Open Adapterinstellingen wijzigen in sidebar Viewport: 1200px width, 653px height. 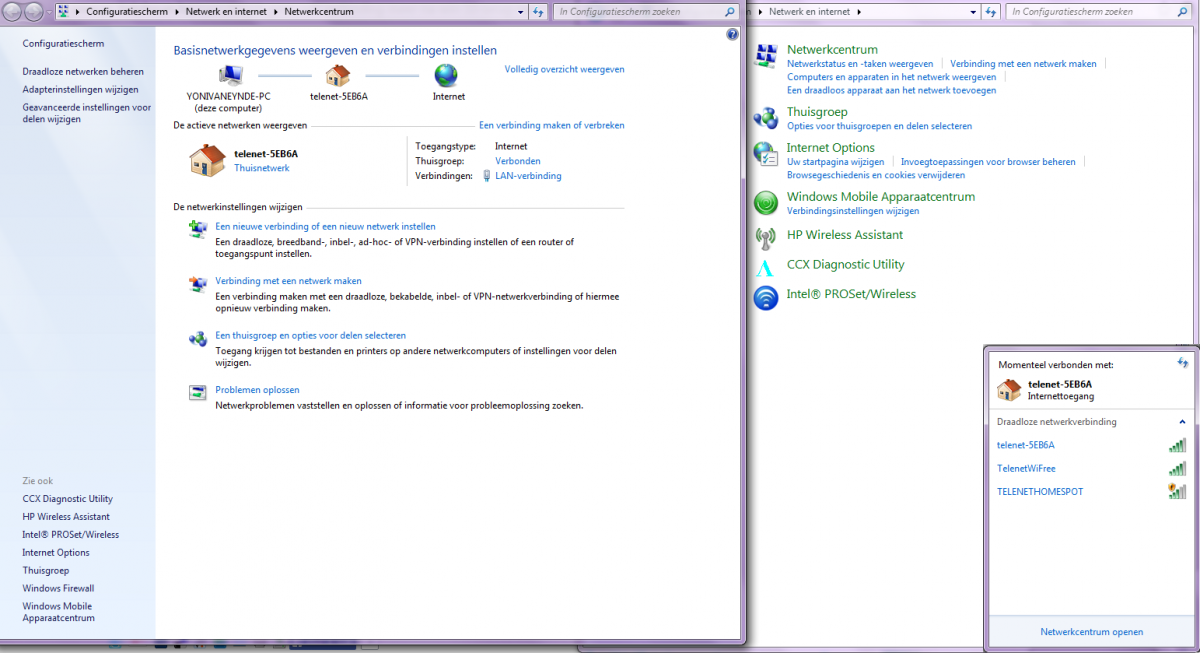click(x=80, y=89)
